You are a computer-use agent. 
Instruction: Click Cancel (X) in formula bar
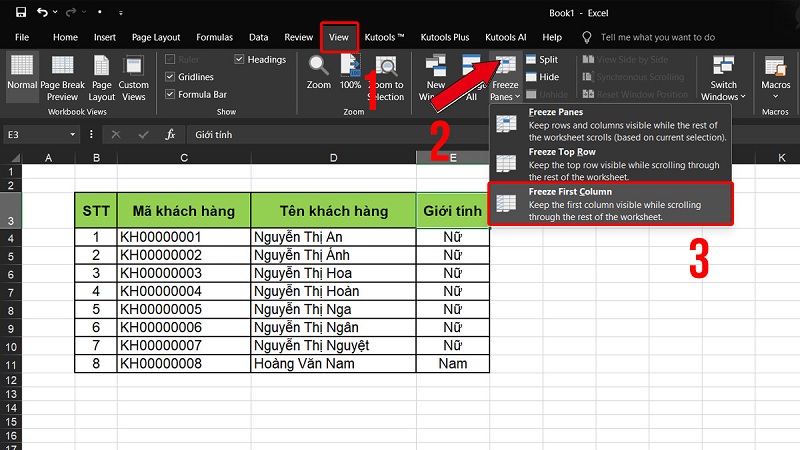pos(116,135)
